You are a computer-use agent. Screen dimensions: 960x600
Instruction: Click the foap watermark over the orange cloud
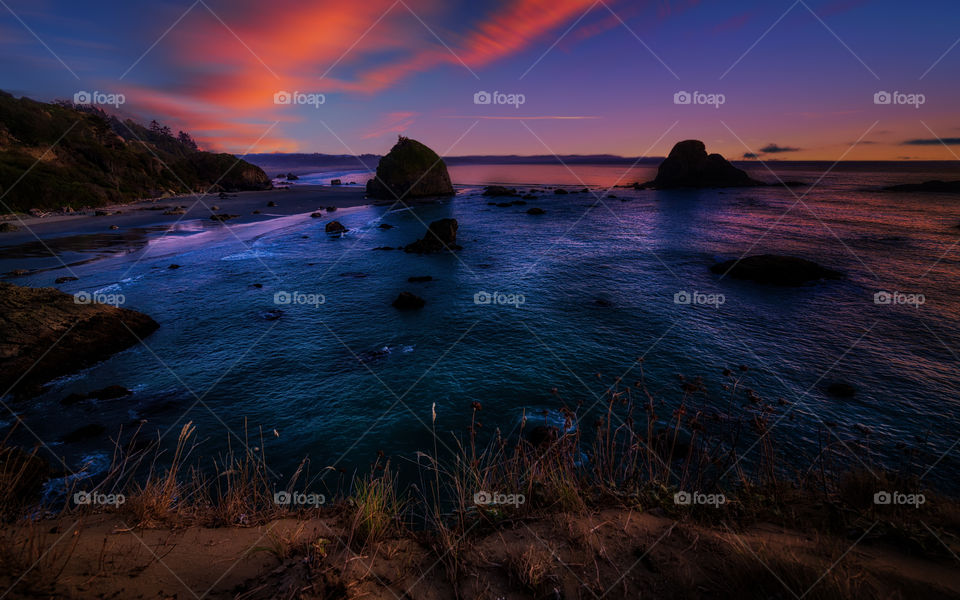tap(299, 99)
